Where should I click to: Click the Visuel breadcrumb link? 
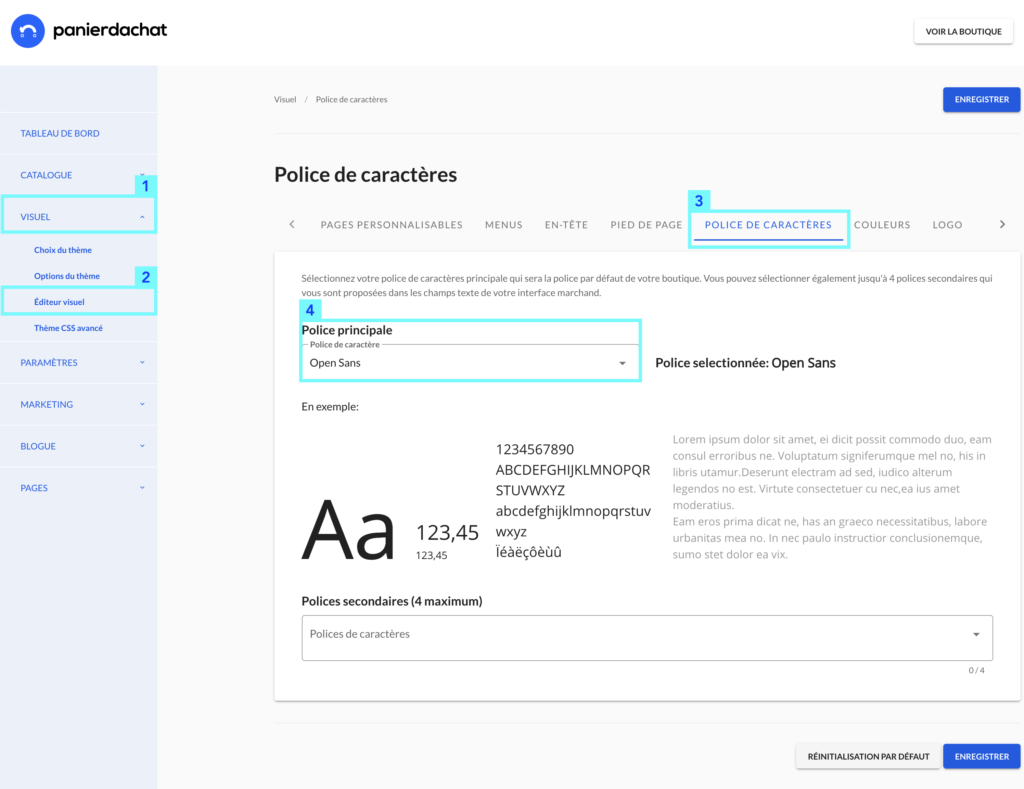click(285, 99)
